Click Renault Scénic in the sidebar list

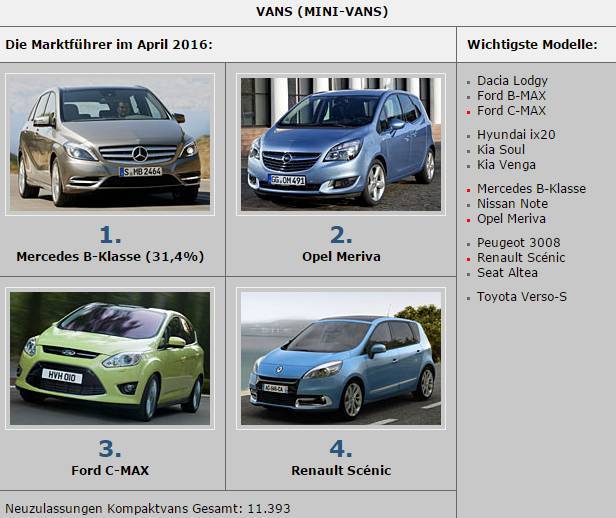[x=521, y=258]
